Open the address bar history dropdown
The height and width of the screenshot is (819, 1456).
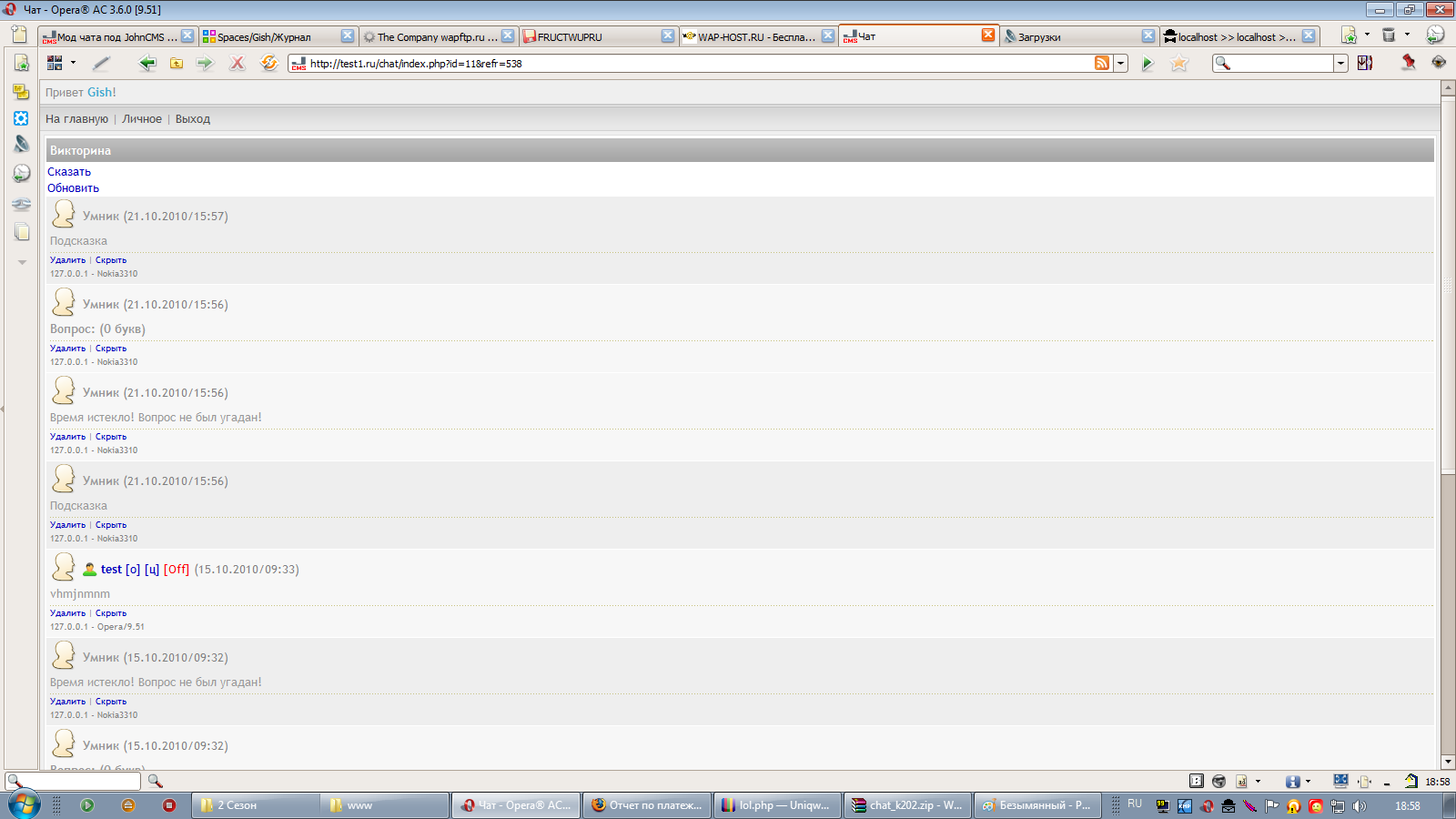coord(1121,63)
